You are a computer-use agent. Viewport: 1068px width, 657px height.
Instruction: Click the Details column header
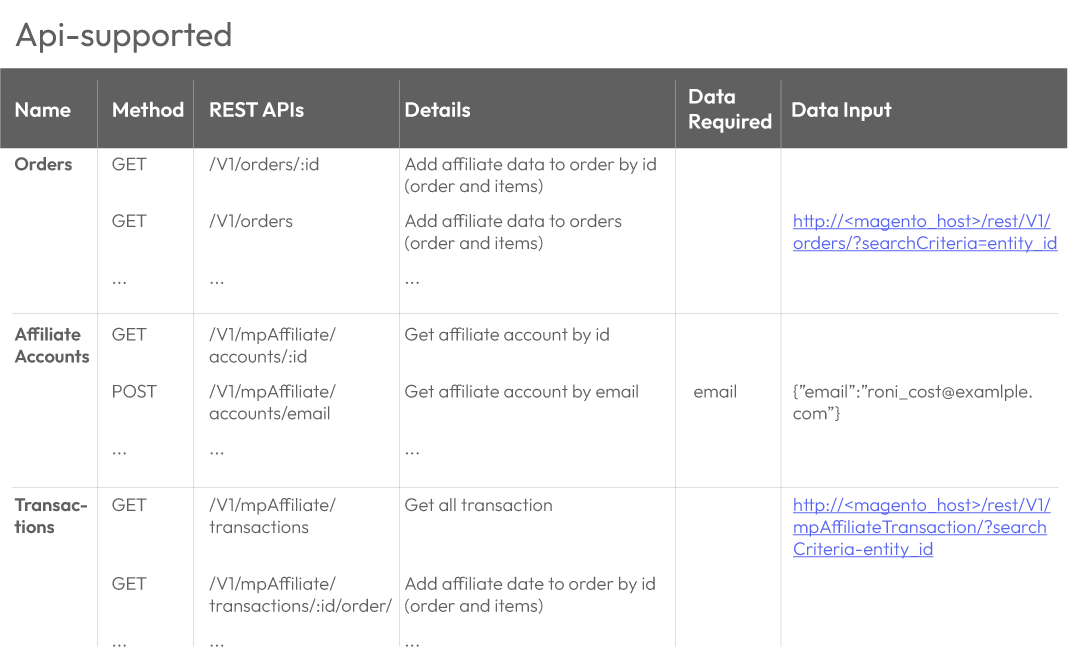(437, 110)
